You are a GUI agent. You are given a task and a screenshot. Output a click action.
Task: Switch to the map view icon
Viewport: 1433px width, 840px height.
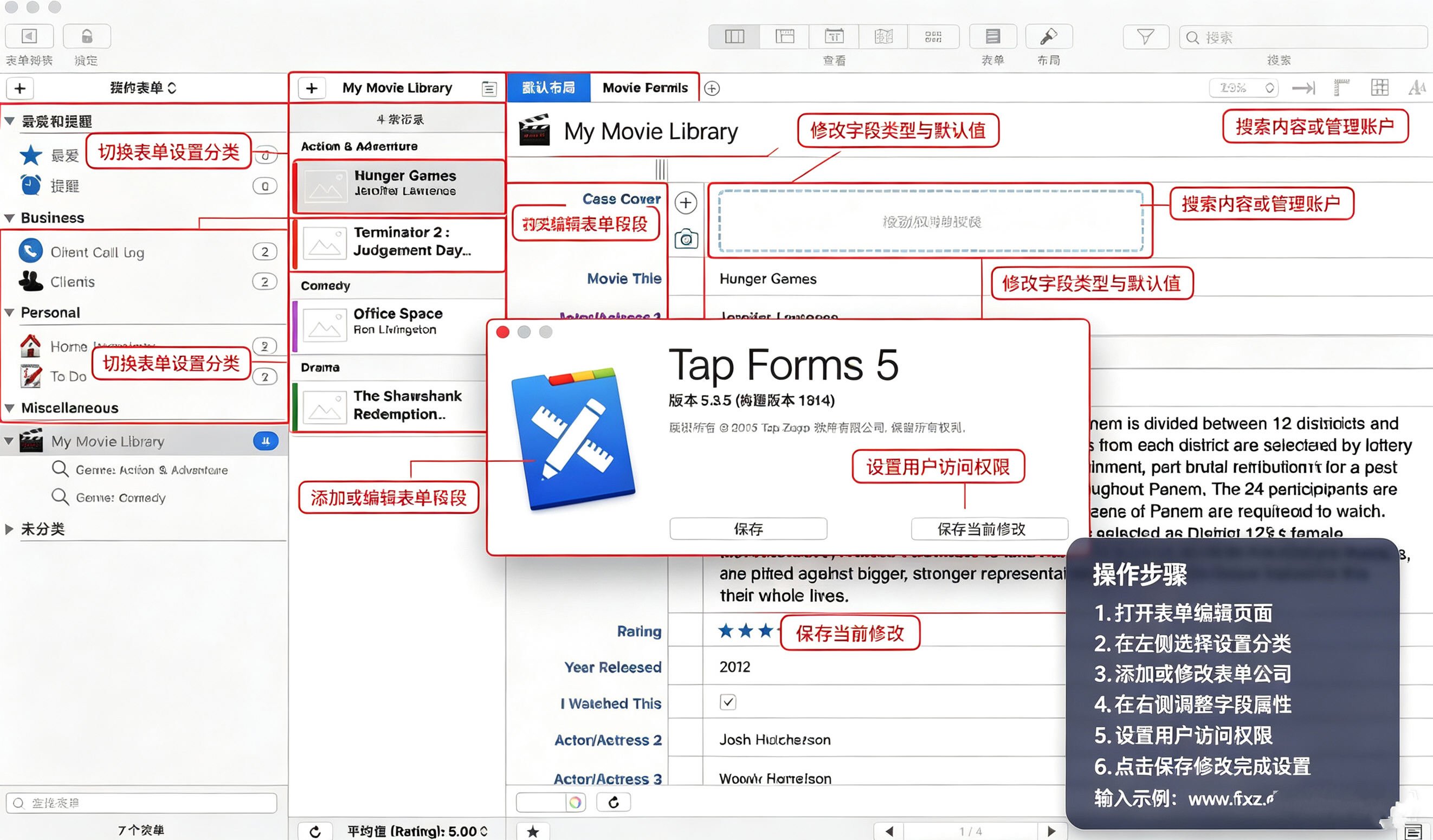pyautogui.click(x=883, y=37)
